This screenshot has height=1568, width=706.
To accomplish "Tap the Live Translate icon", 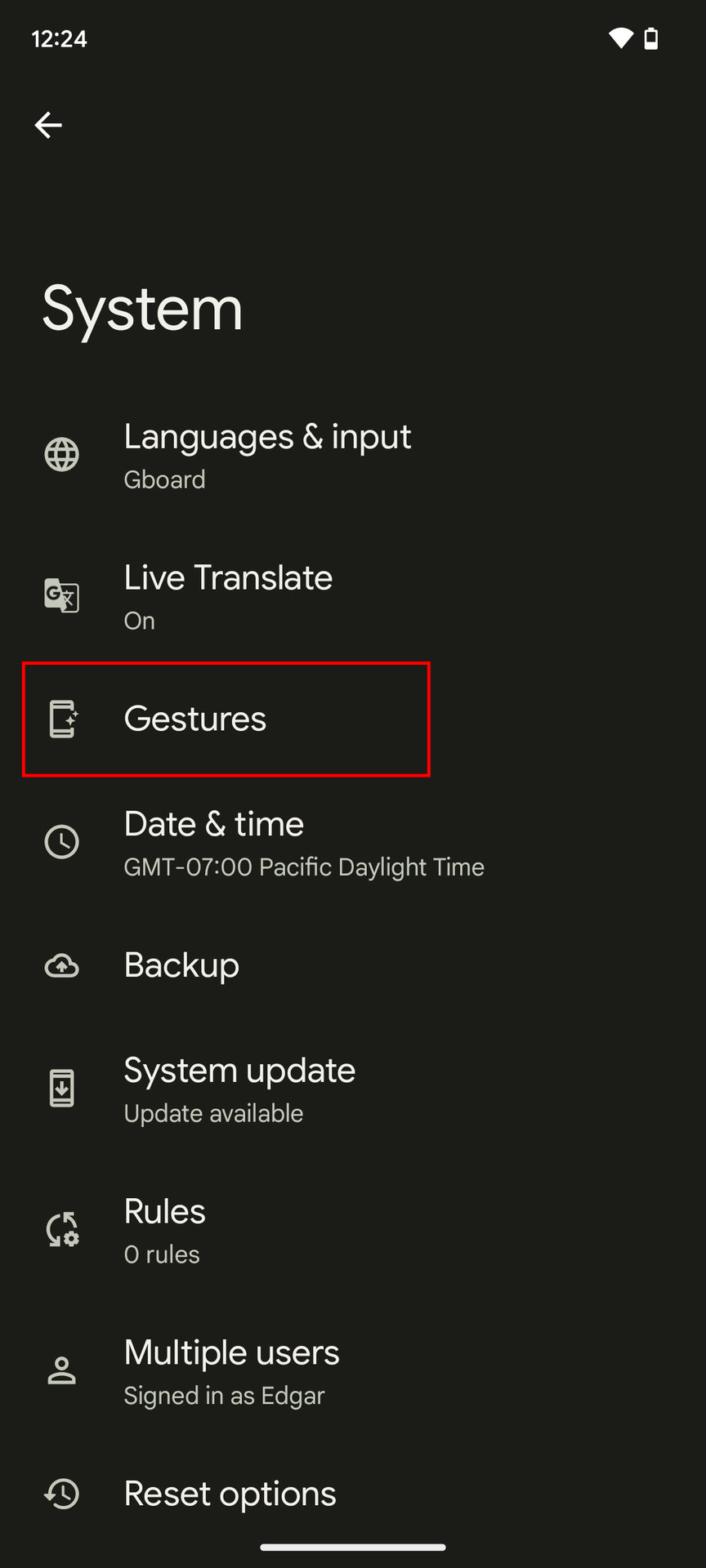I will click(x=62, y=595).
